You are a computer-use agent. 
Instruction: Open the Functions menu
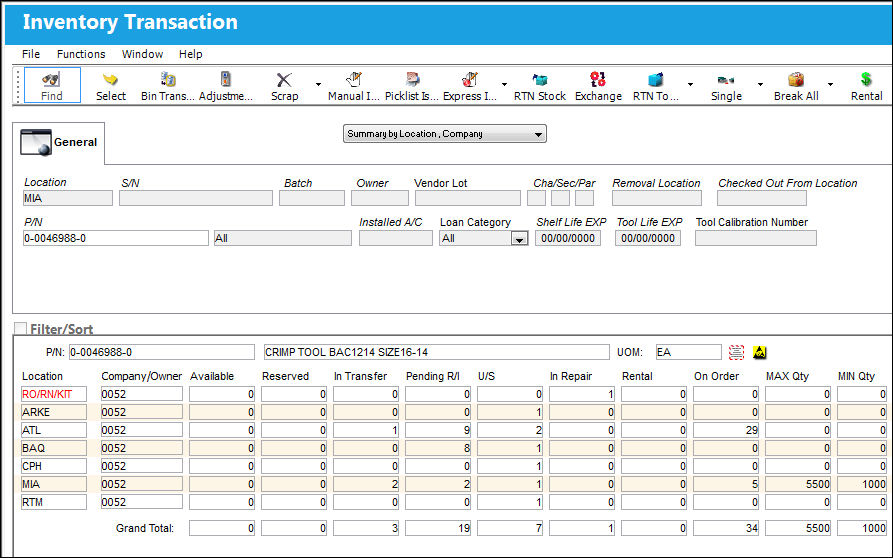(81, 54)
